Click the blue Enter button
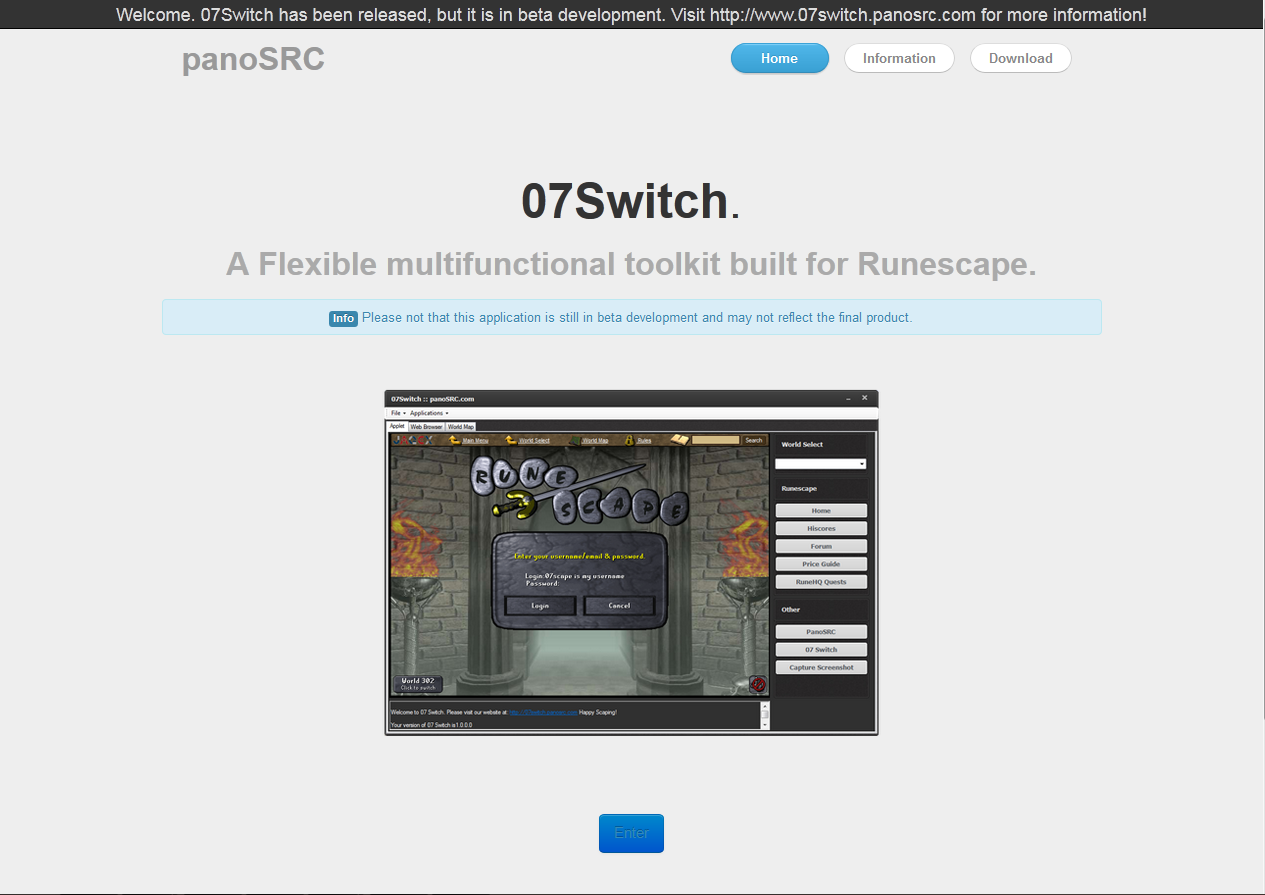The width and height of the screenshot is (1265, 895). coord(631,833)
